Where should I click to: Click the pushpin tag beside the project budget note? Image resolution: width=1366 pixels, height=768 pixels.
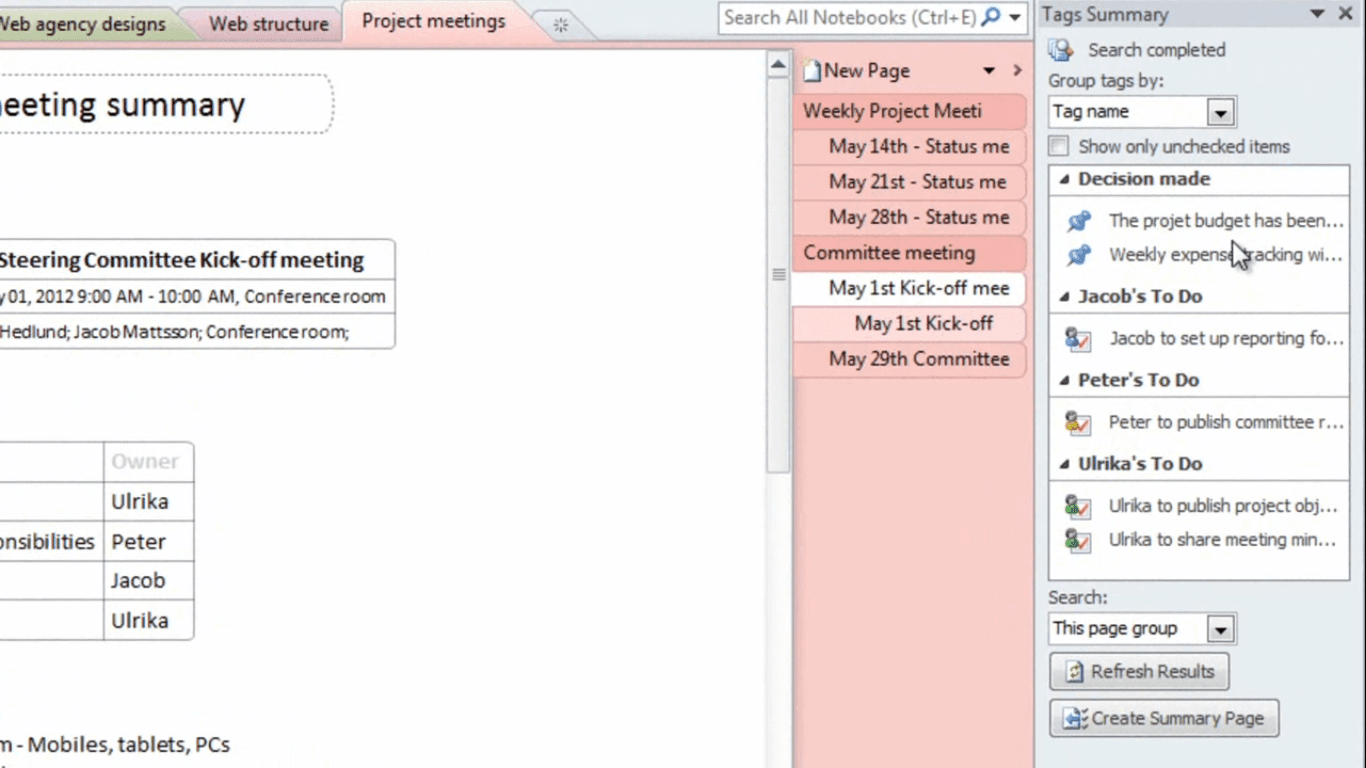tap(1079, 220)
